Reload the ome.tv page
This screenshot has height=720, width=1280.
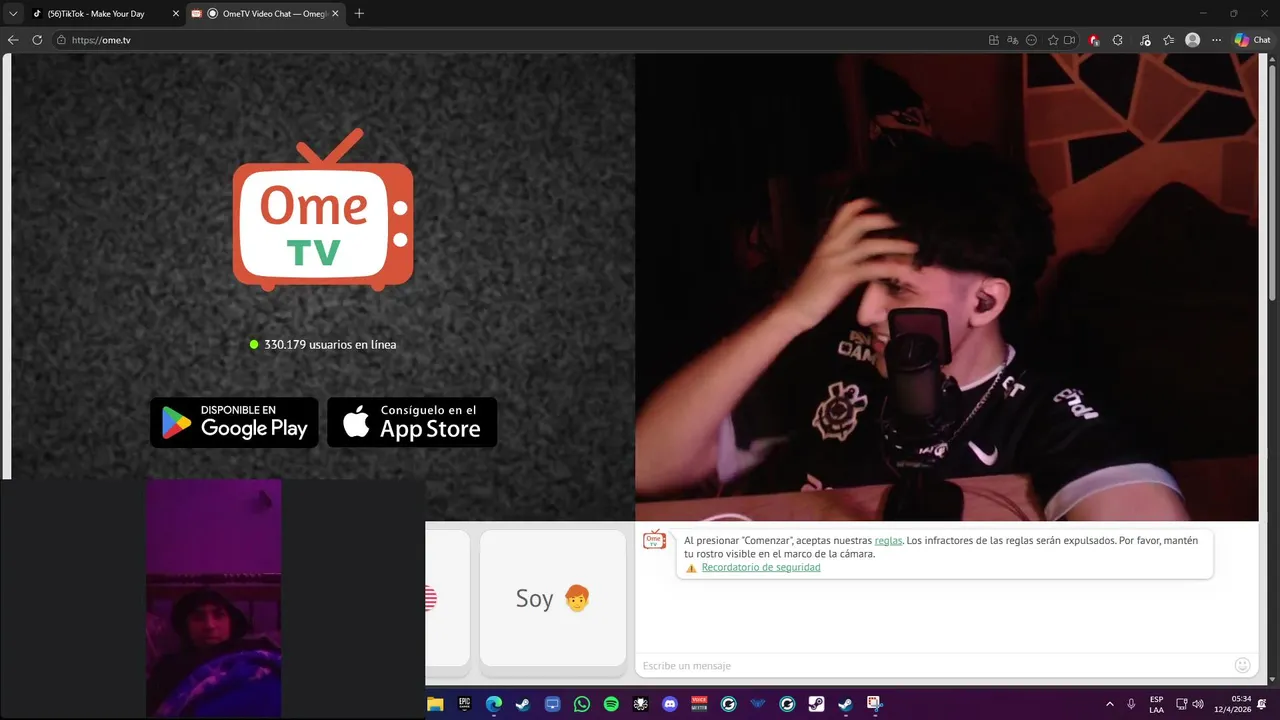tap(37, 40)
